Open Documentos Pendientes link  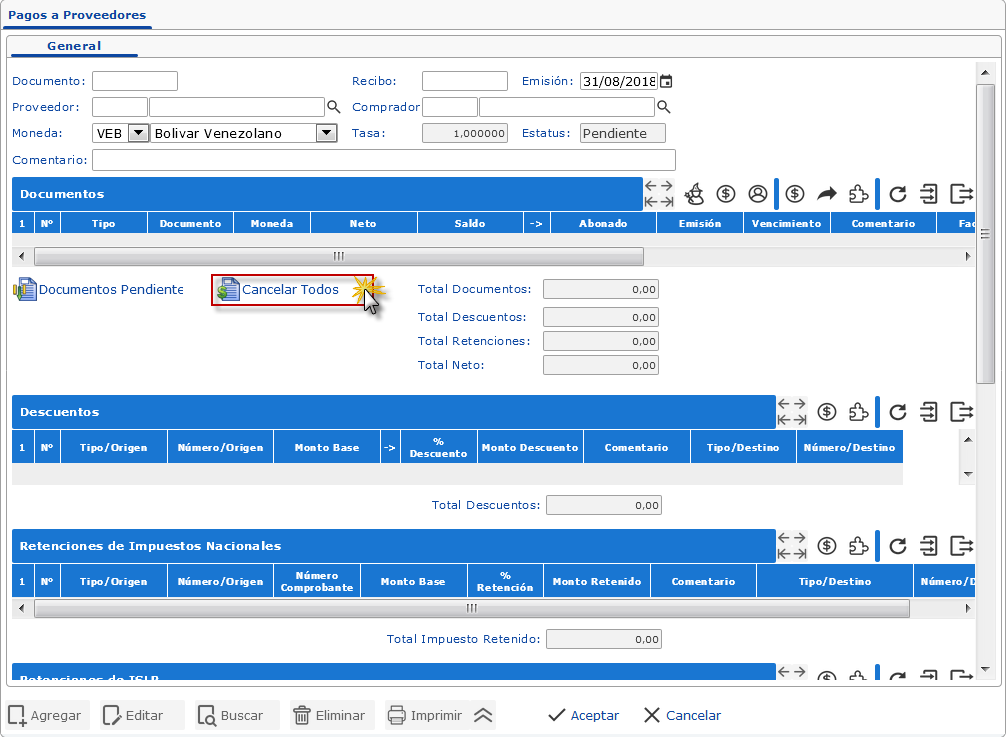tap(110, 290)
